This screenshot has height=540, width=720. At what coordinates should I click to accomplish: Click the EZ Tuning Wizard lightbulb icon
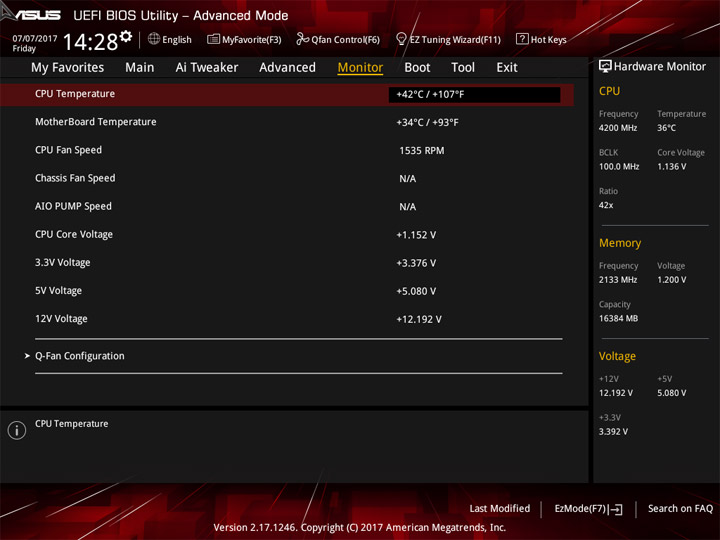click(401, 39)
